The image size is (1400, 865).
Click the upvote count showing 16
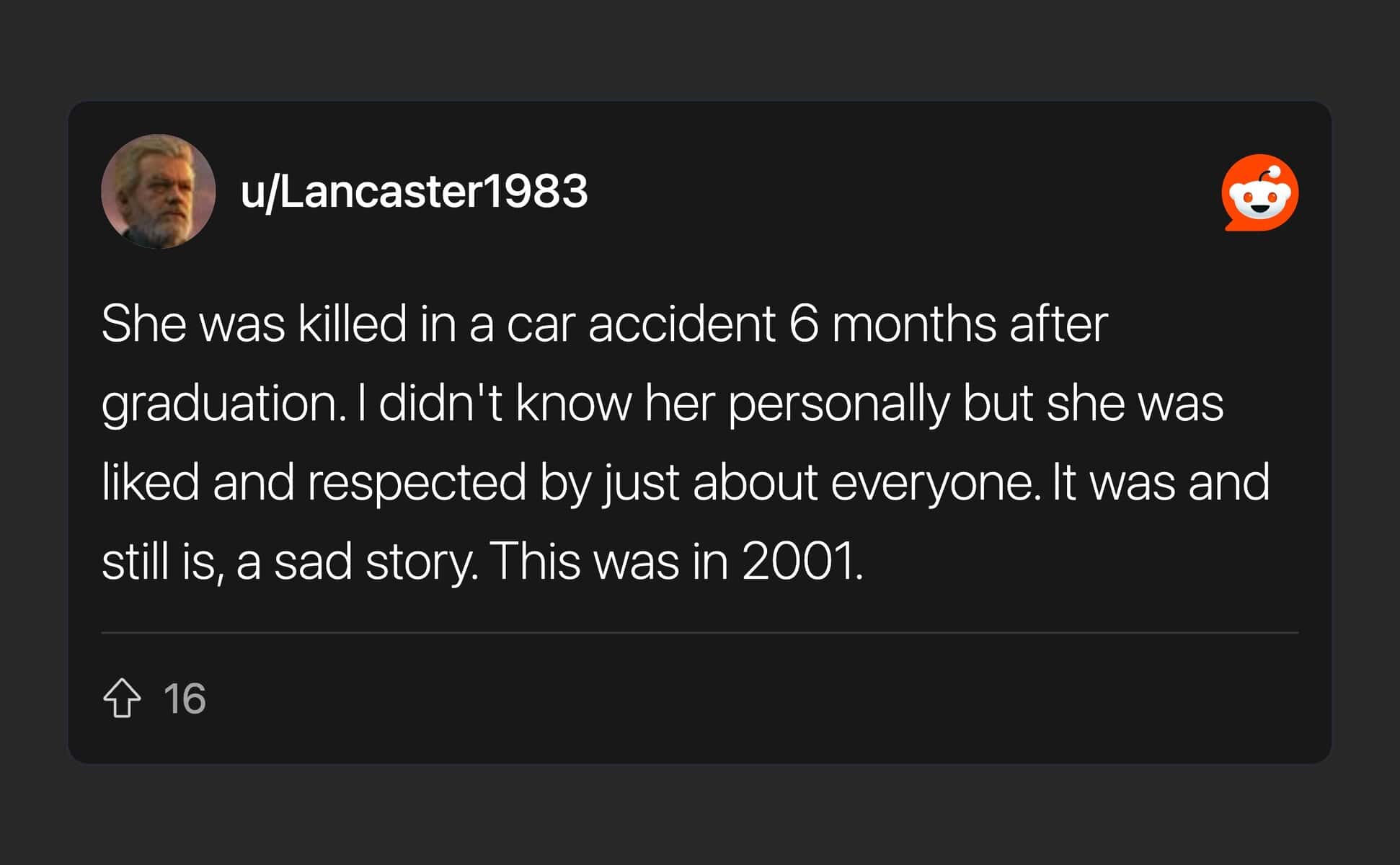pyautogui.click(x=185, y=698)
